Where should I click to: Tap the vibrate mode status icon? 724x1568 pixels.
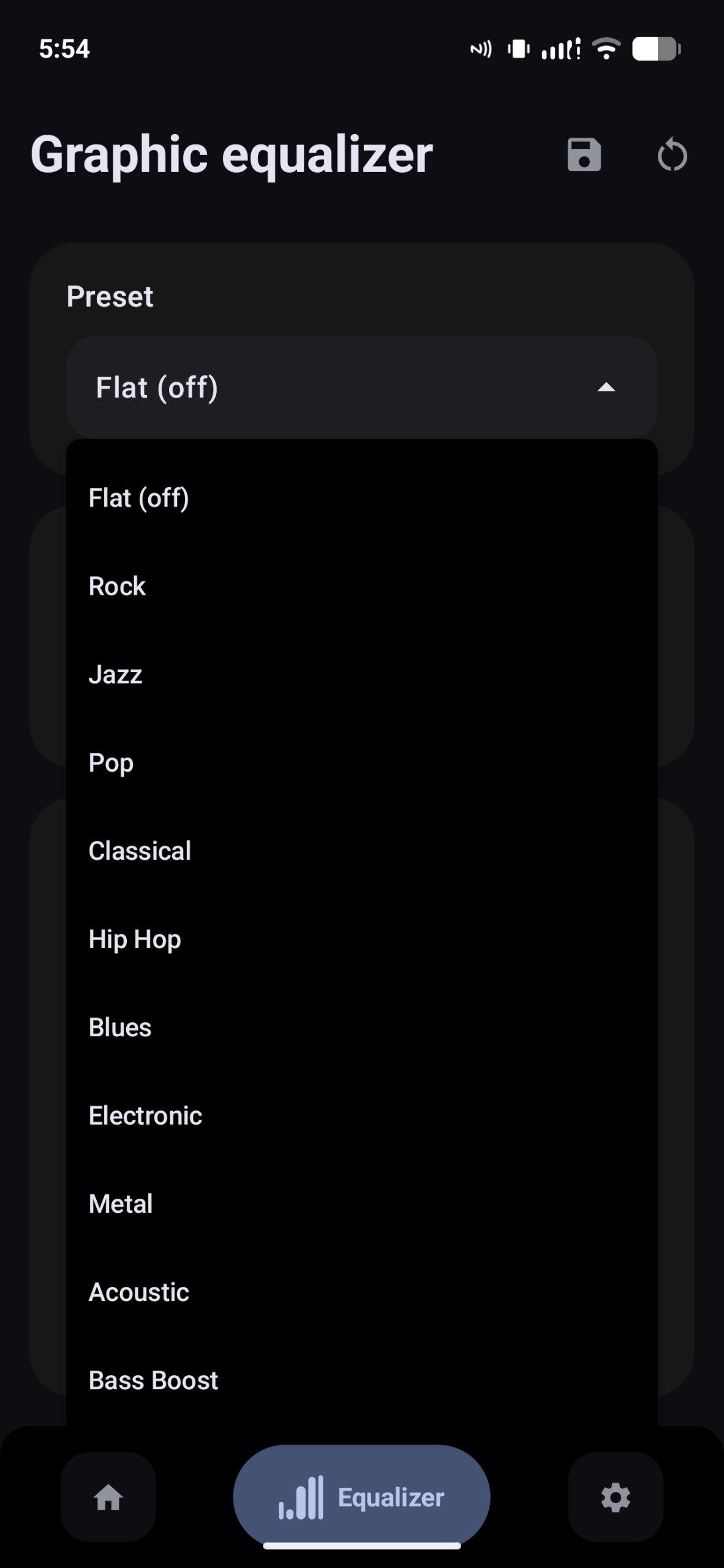[518, 49]
